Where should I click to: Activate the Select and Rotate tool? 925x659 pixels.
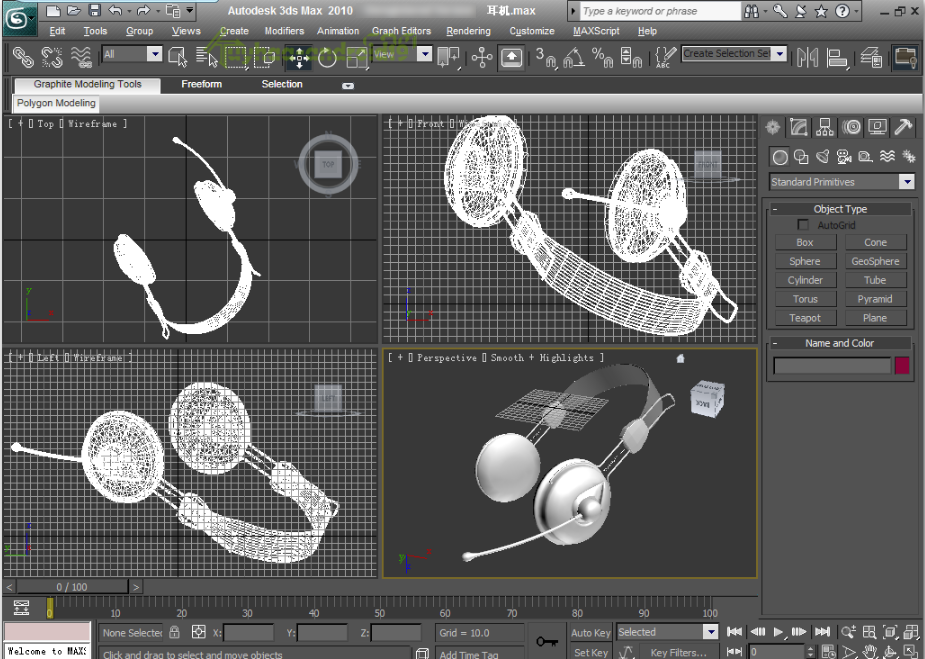327,57
